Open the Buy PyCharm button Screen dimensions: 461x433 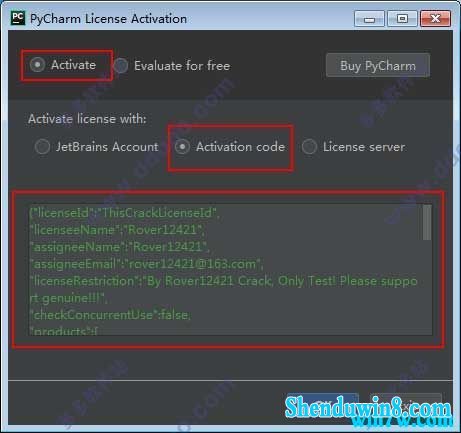coord(378,65)
